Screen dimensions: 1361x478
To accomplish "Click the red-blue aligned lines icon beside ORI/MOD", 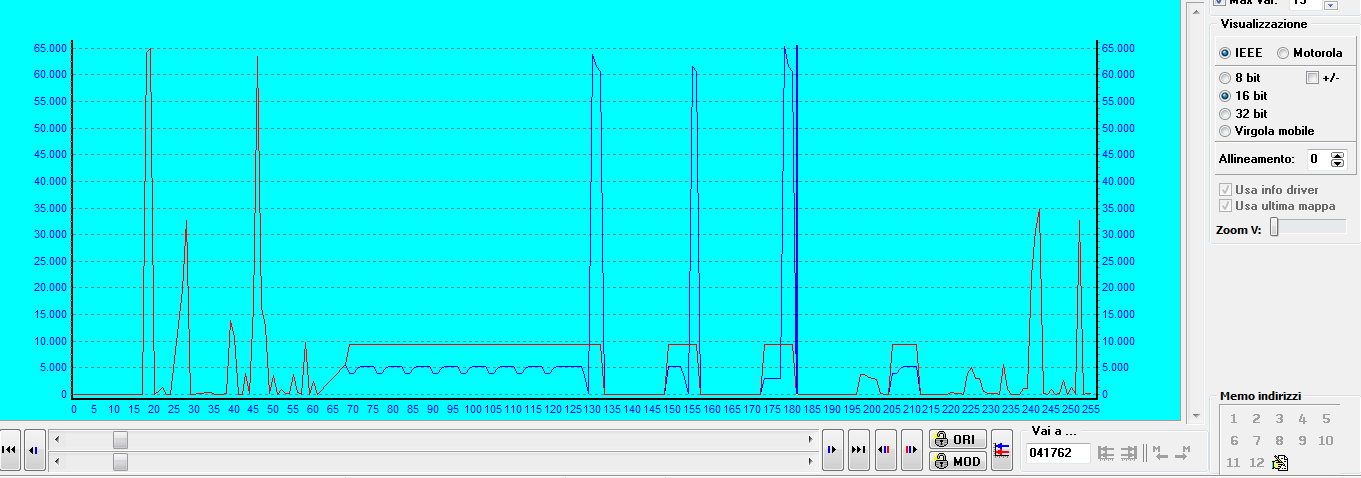I will pos(1002,450).
